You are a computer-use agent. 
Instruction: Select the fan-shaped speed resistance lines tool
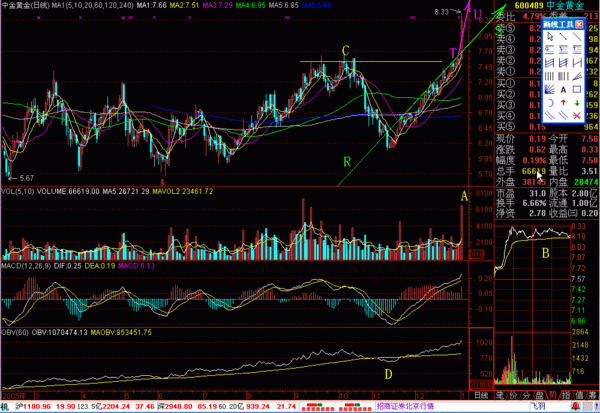point(550,90)
